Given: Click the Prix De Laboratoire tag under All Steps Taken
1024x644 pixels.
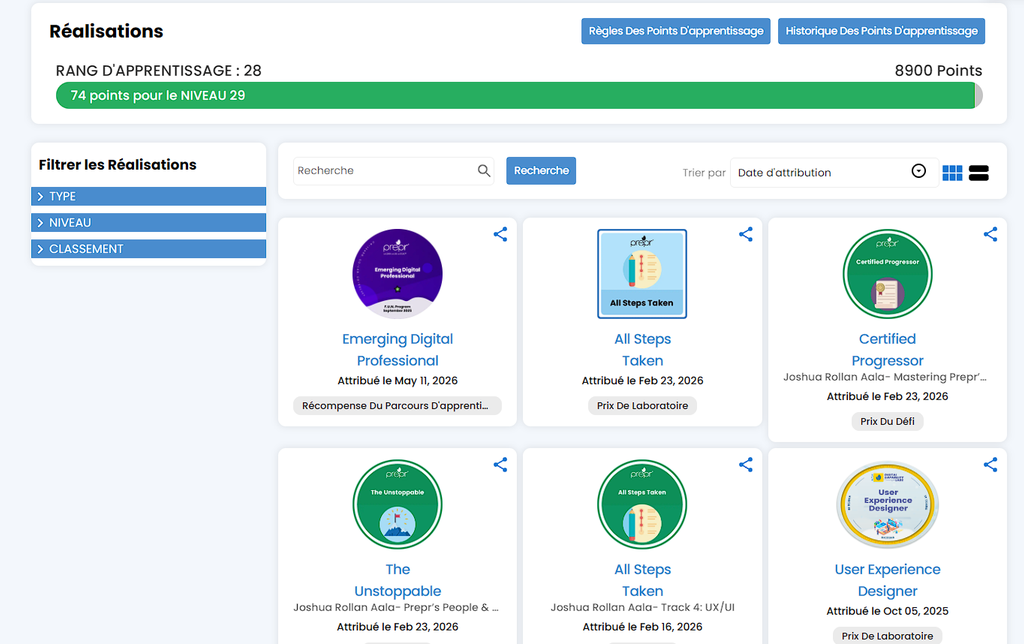Looking at the screenshot, I should [643, 406].
